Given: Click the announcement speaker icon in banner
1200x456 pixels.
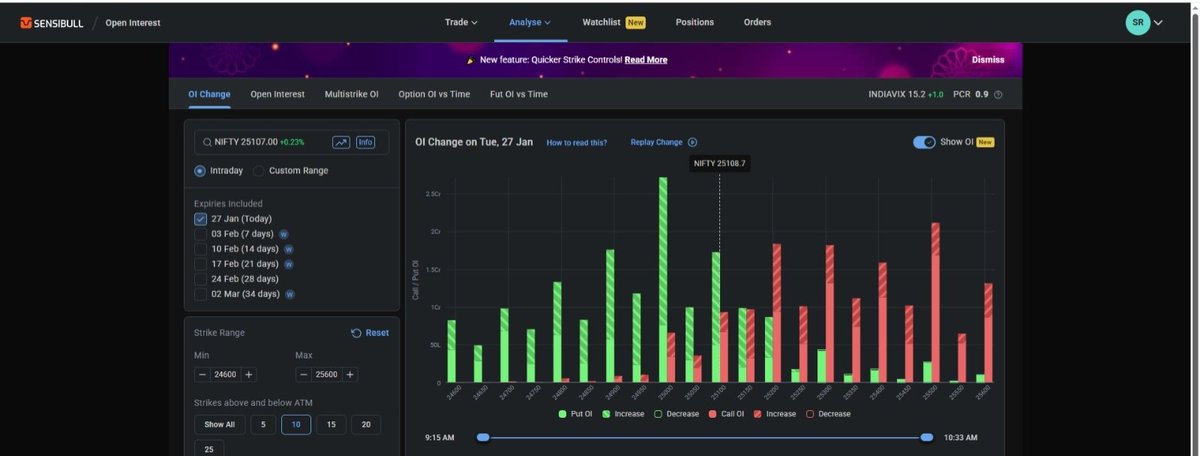Looking at the screenshot, I should point(470,60).
